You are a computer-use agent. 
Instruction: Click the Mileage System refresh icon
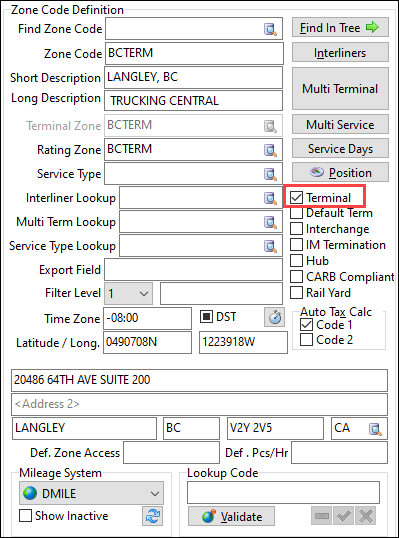(x=152, y=516)
